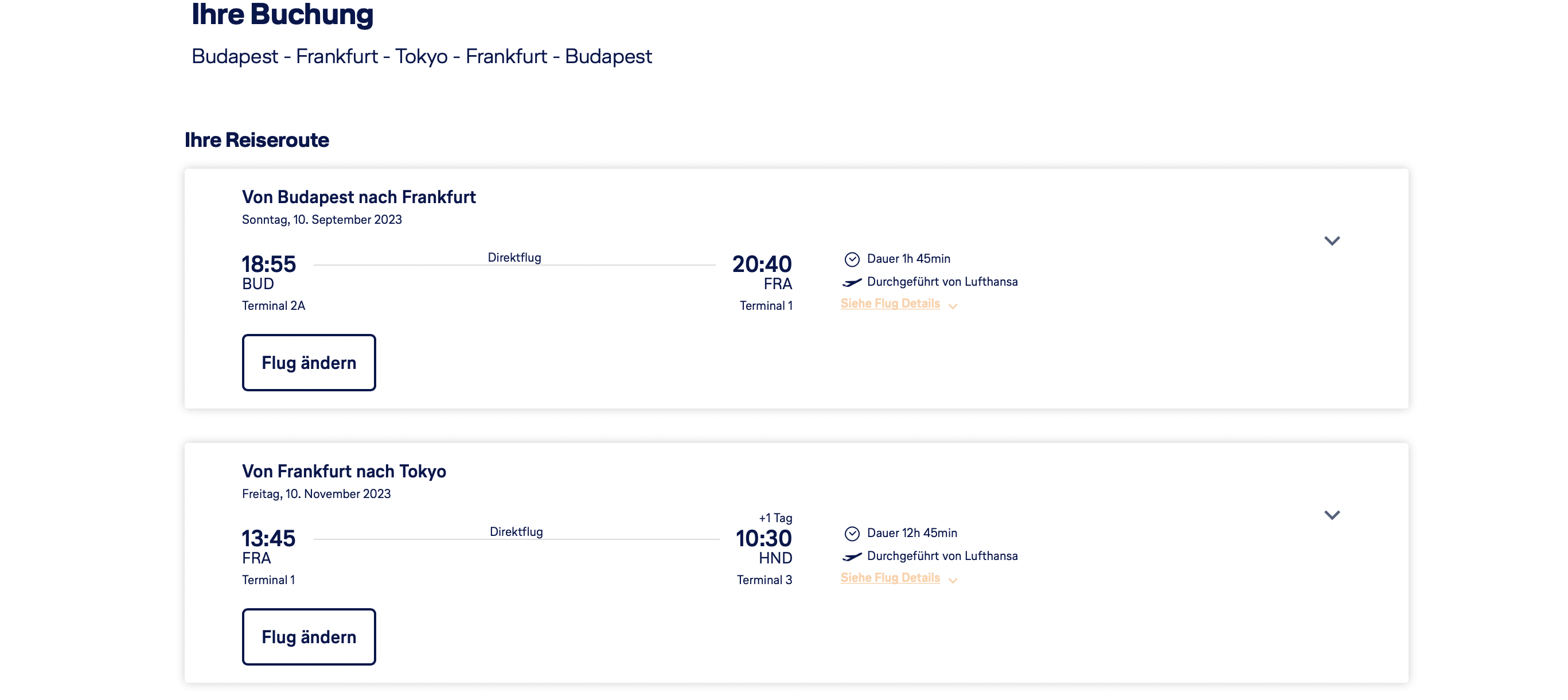The width and height of the screenshot is (1568, 700).
Task: Open Siehe Flug Details for the Budapest flight
Action: point(890,304)
